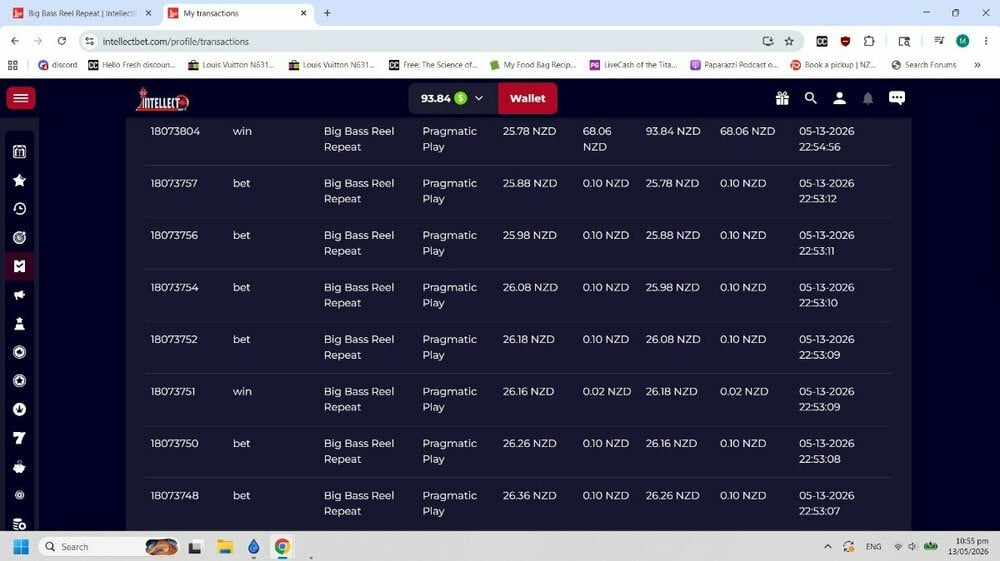The width and height of the screenshot is (1000, 561).
Task: Click timestamp 05-13-2026 22:54:56
Action: tap(827, 139)
